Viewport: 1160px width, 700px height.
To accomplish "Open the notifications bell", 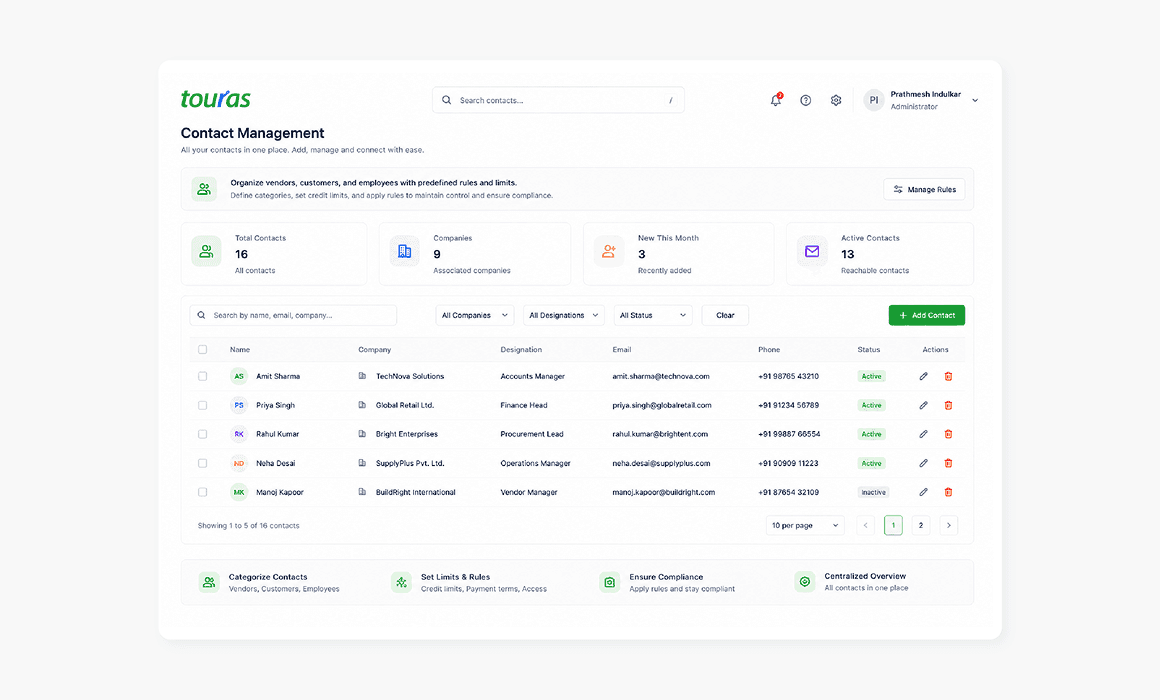I will [x=775, y=100].
